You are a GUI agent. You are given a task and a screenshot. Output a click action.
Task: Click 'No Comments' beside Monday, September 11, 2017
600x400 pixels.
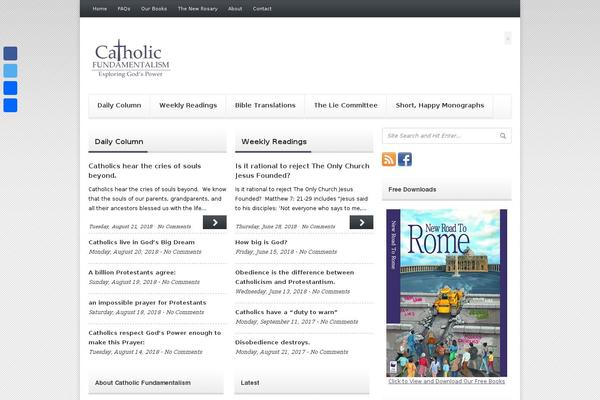(x=339, y=322)
